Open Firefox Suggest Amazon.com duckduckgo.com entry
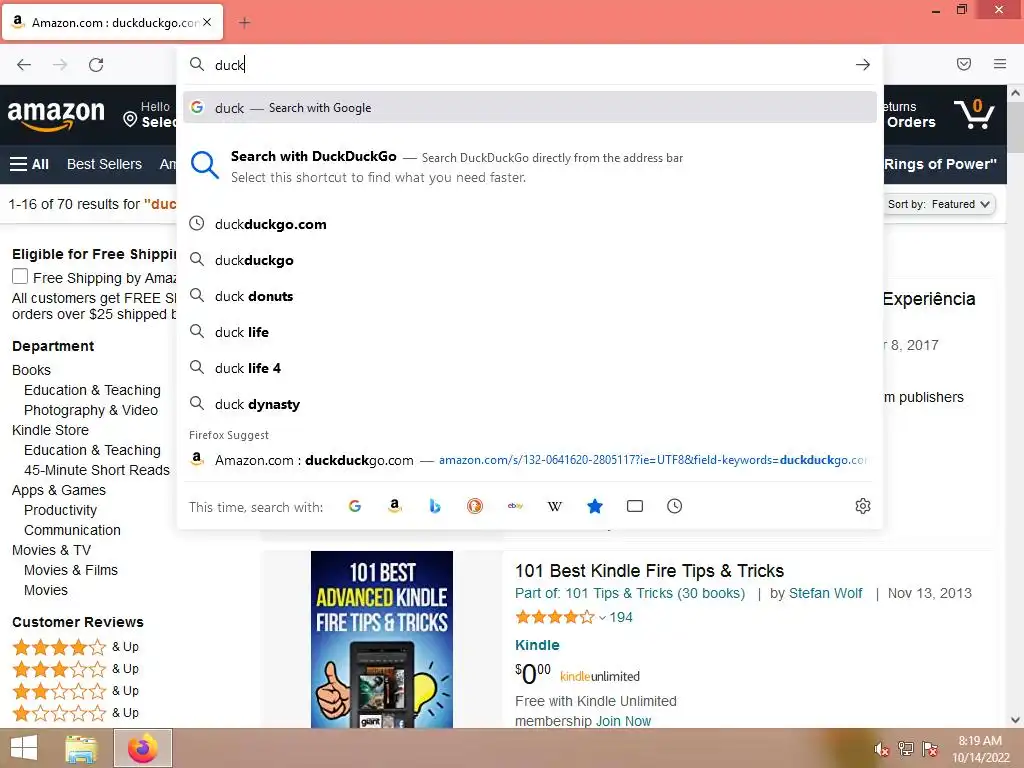The width and height of the screenshot is (1024, 768). click(530, 460)
